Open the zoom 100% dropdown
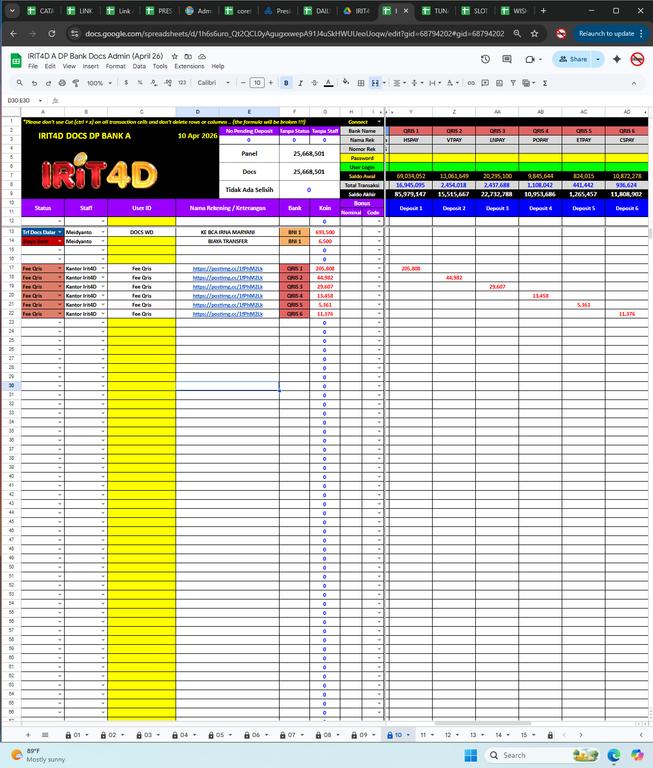The image size is (653, 768). click(99, 83)
